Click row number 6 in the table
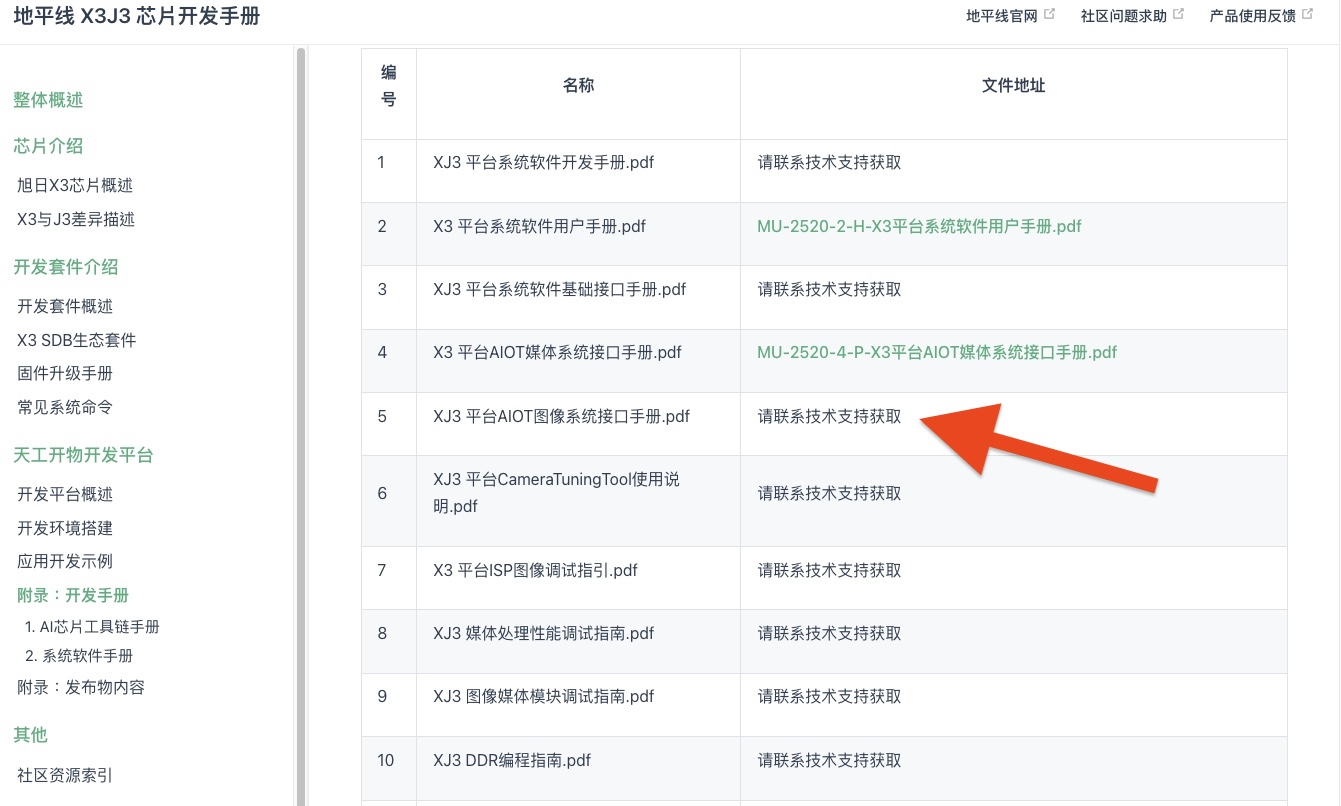This screenshot has height=806, width=1341. 382,493
